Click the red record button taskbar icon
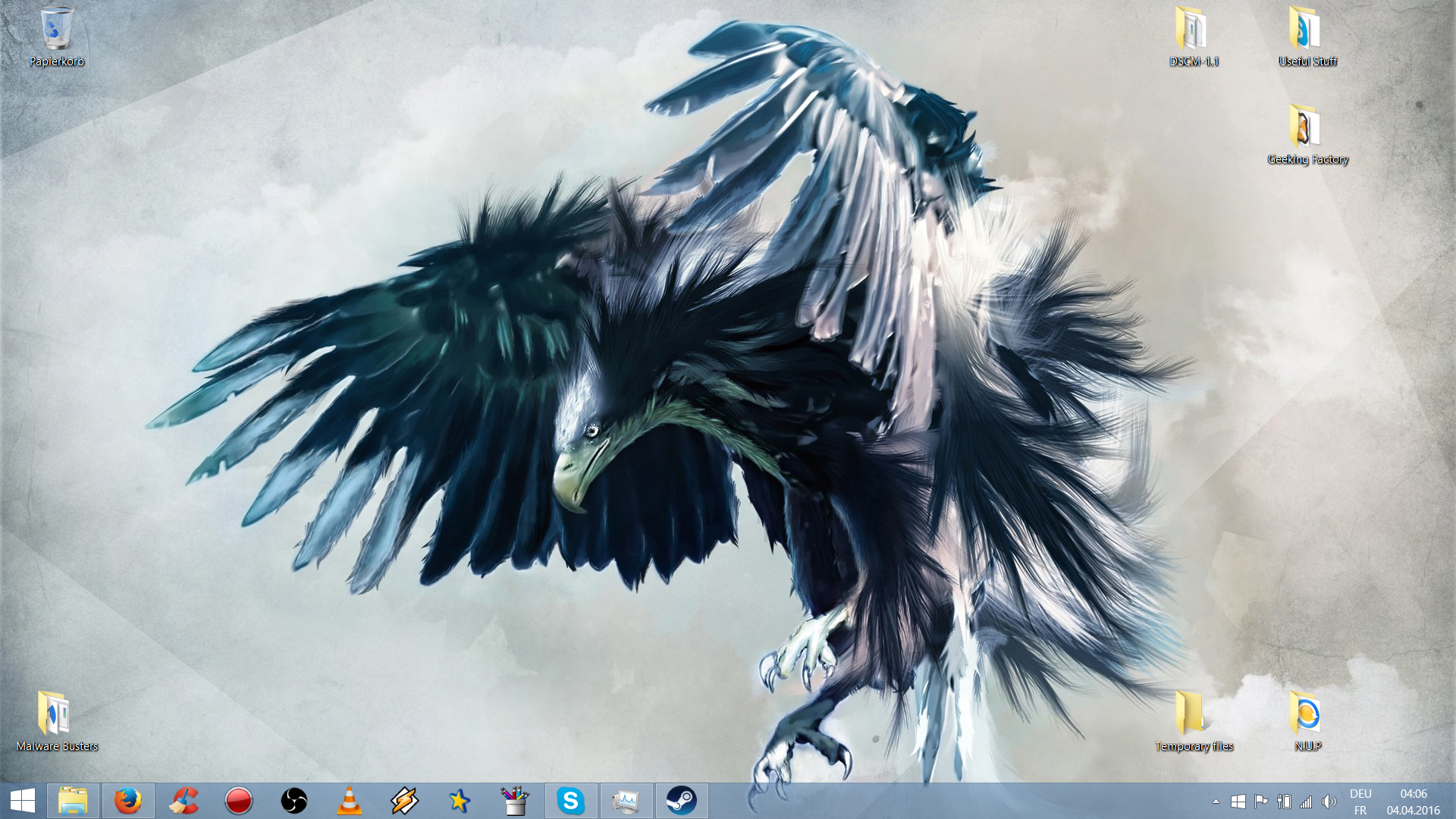The width and height of the screenshot is (1456, 819). pos(239,801)
